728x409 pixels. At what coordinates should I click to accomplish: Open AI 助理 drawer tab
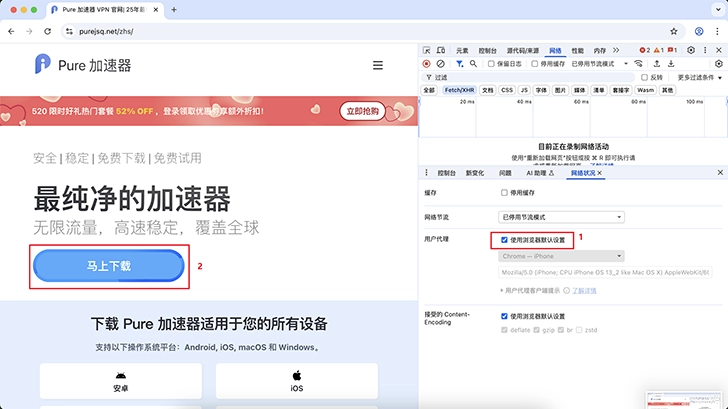(x=540, y=173)
